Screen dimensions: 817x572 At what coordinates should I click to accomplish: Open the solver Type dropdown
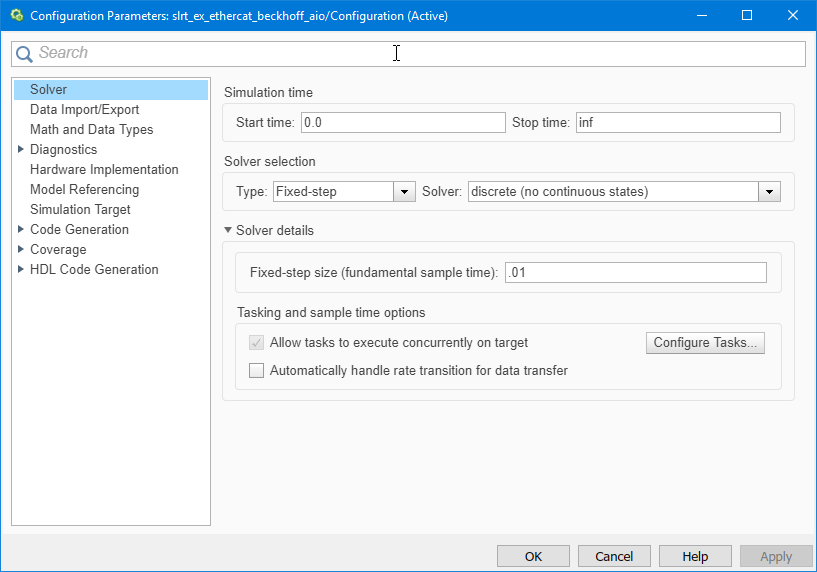tap(405, 192)
